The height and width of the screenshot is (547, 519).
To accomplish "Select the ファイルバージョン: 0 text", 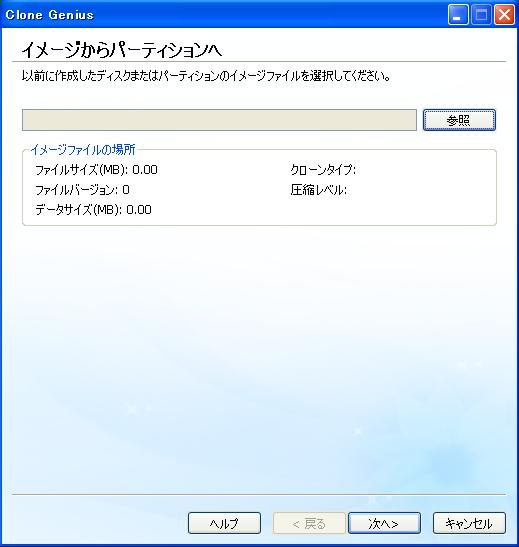I will click(x=82, y=190).
